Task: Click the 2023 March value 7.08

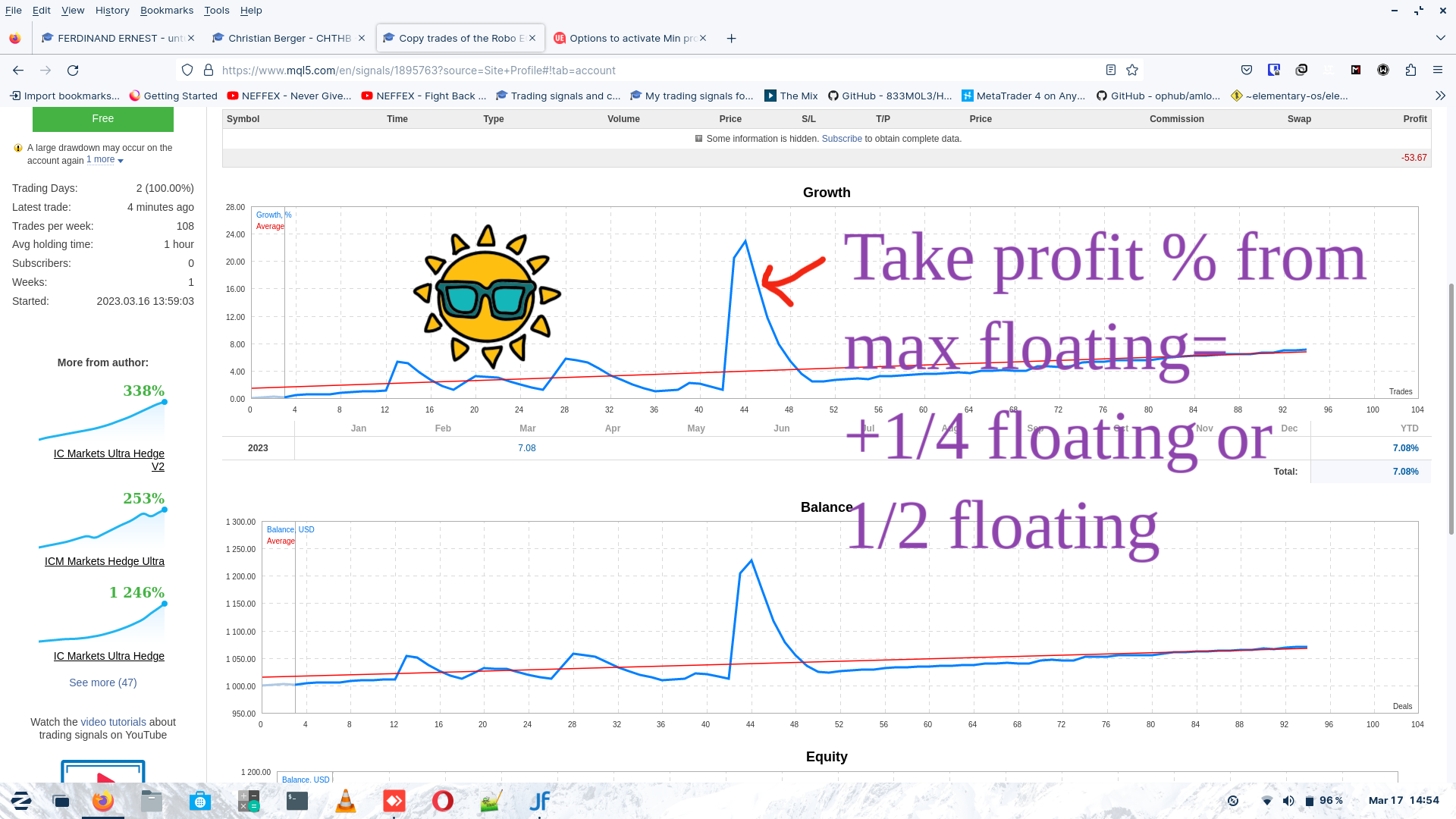Action: tap(526, 448)
